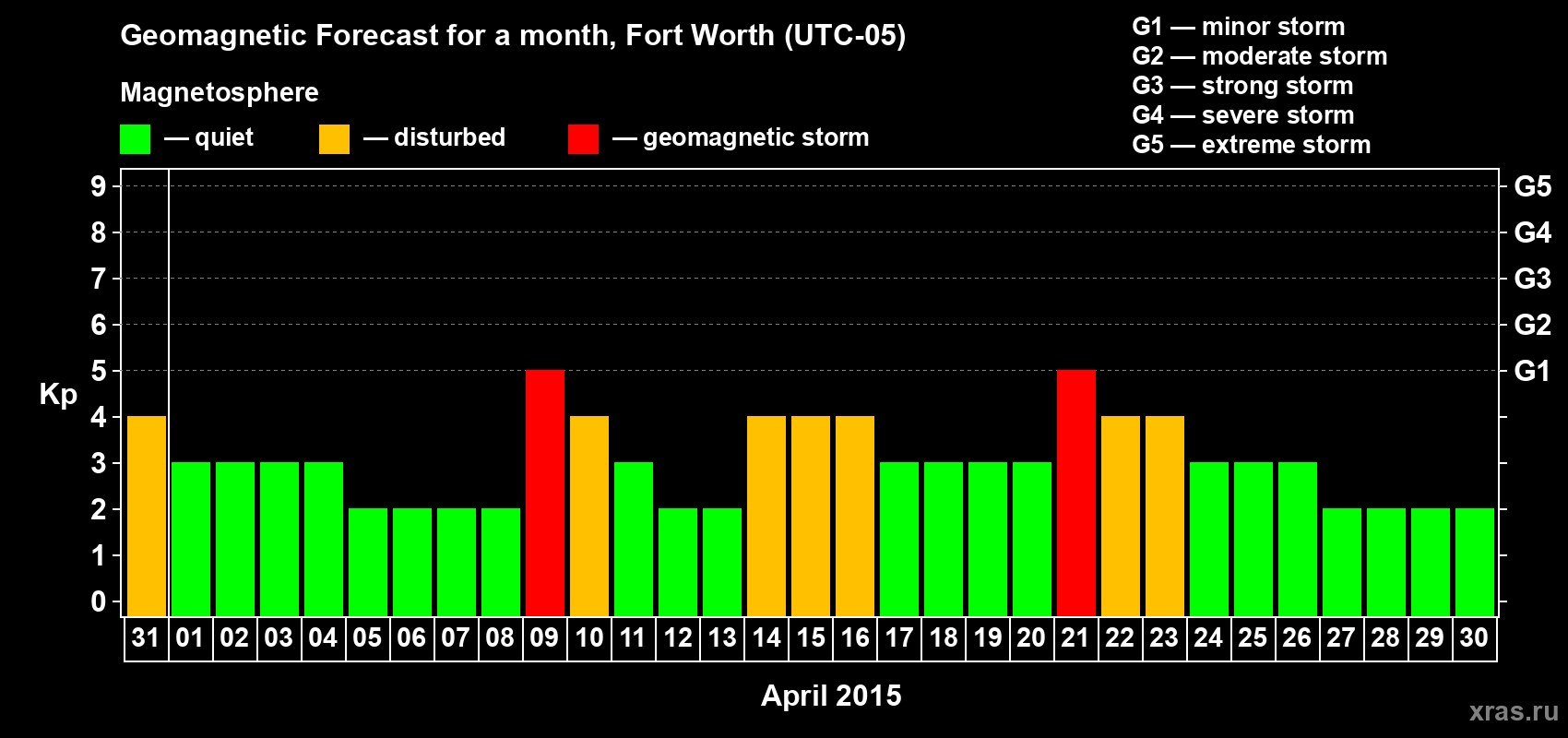Click the Kp value "0" on the left axis
Image resolution: width=1568 pixels, height=738 pixels.
pos(99,601)
